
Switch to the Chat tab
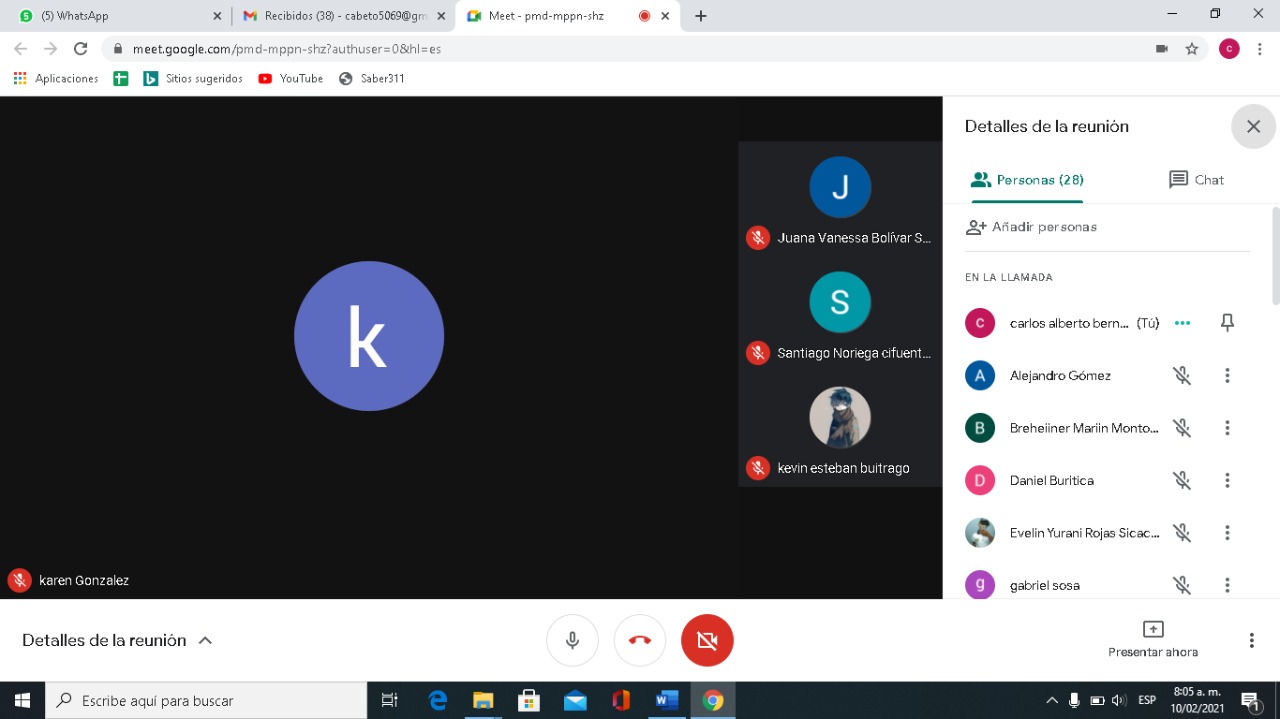pyautogui.click(x=1196, y=180)
